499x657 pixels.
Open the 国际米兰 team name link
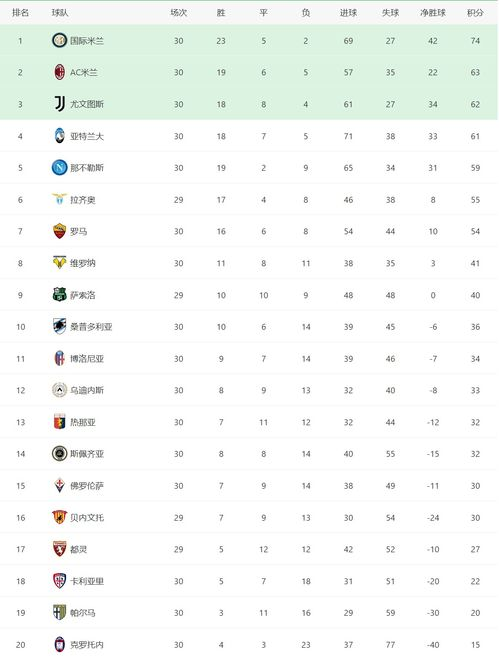(87, 41)
